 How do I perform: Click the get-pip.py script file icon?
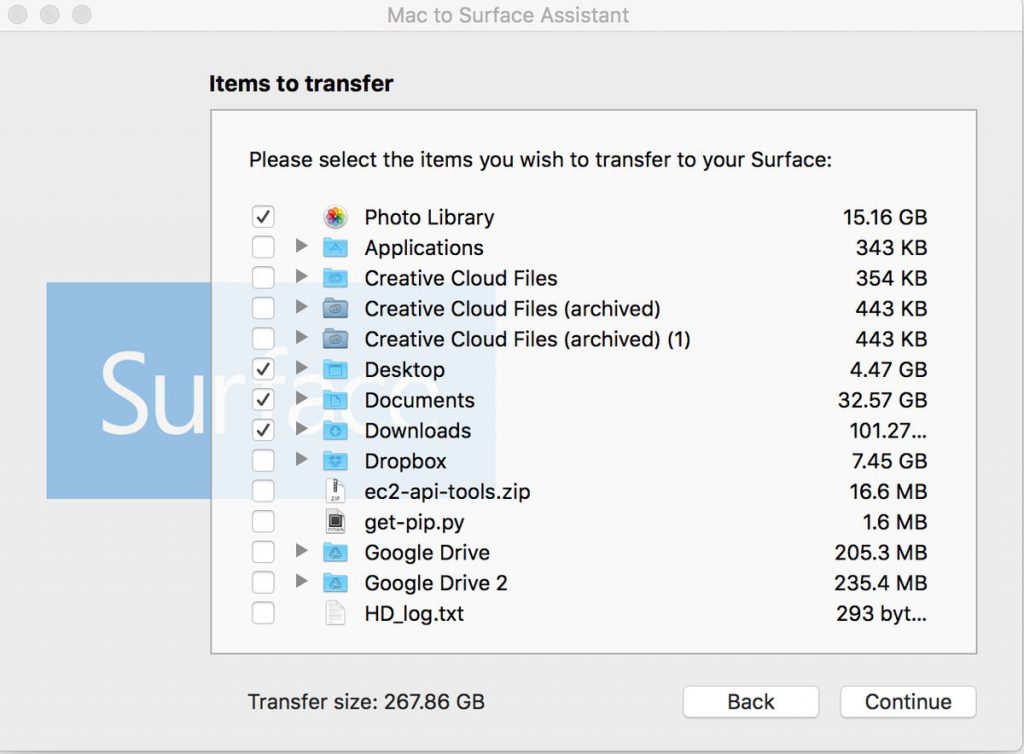[335, 522]
